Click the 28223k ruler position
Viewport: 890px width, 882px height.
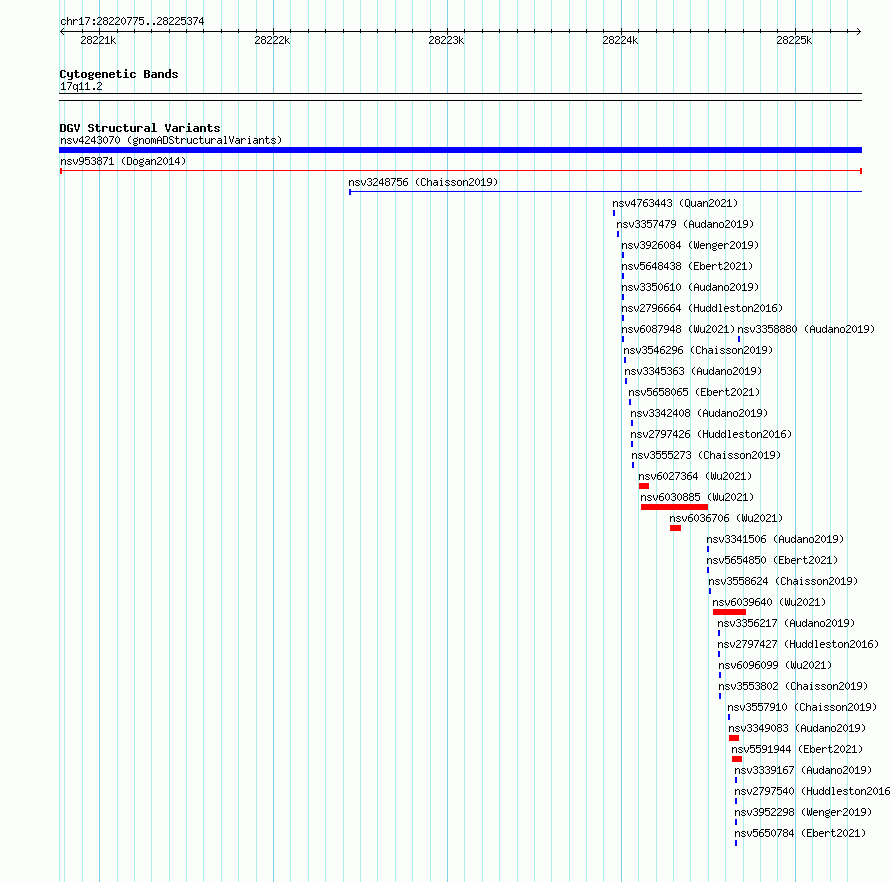click(x=446, y=40)
